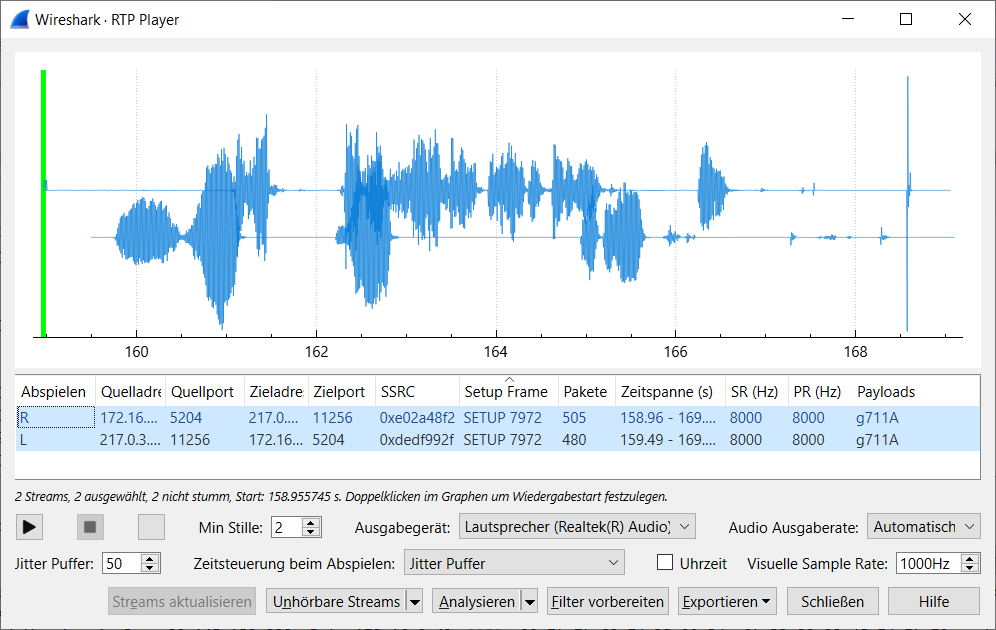This screenshot has width=996, height=630.
Task: Click the Pause icon next to Stop
Action: pos(150,527)
